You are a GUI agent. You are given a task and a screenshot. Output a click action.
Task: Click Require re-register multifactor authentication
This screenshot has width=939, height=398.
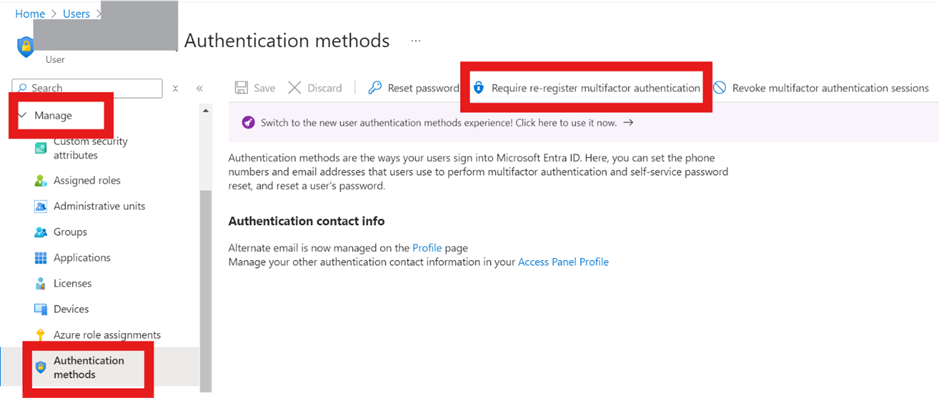point(587,88)
